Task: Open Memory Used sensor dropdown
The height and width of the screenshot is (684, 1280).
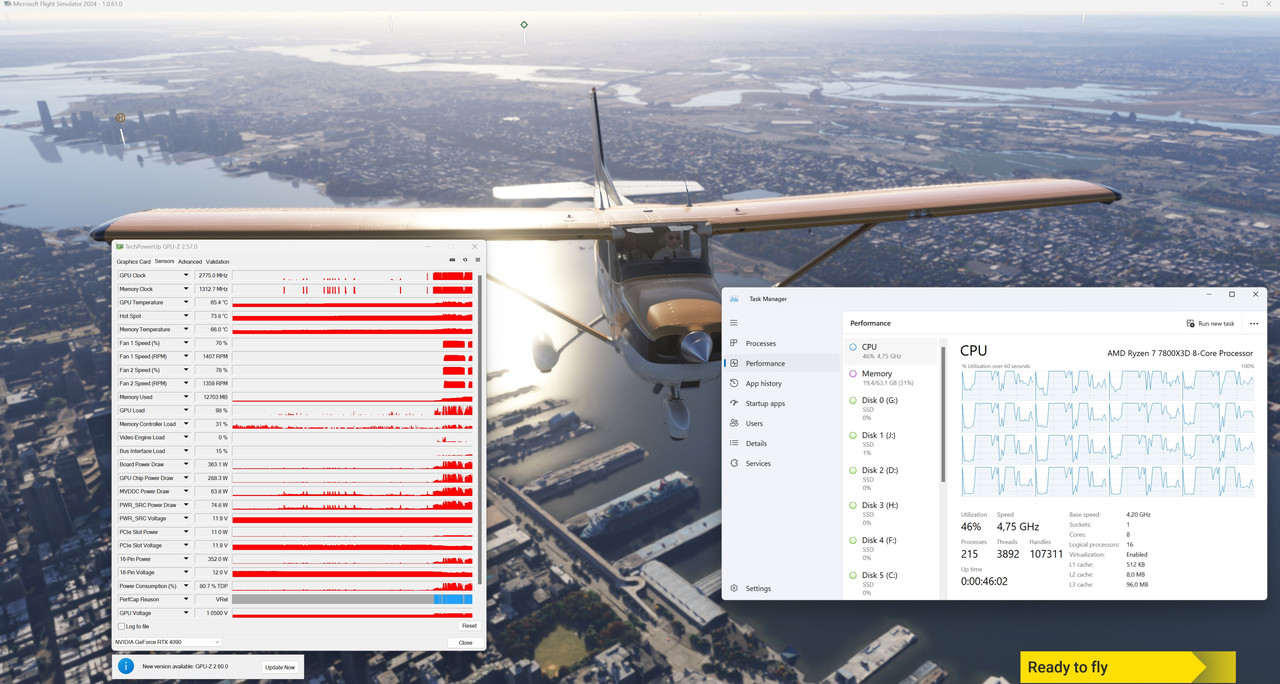Action: tap(185, 397)
